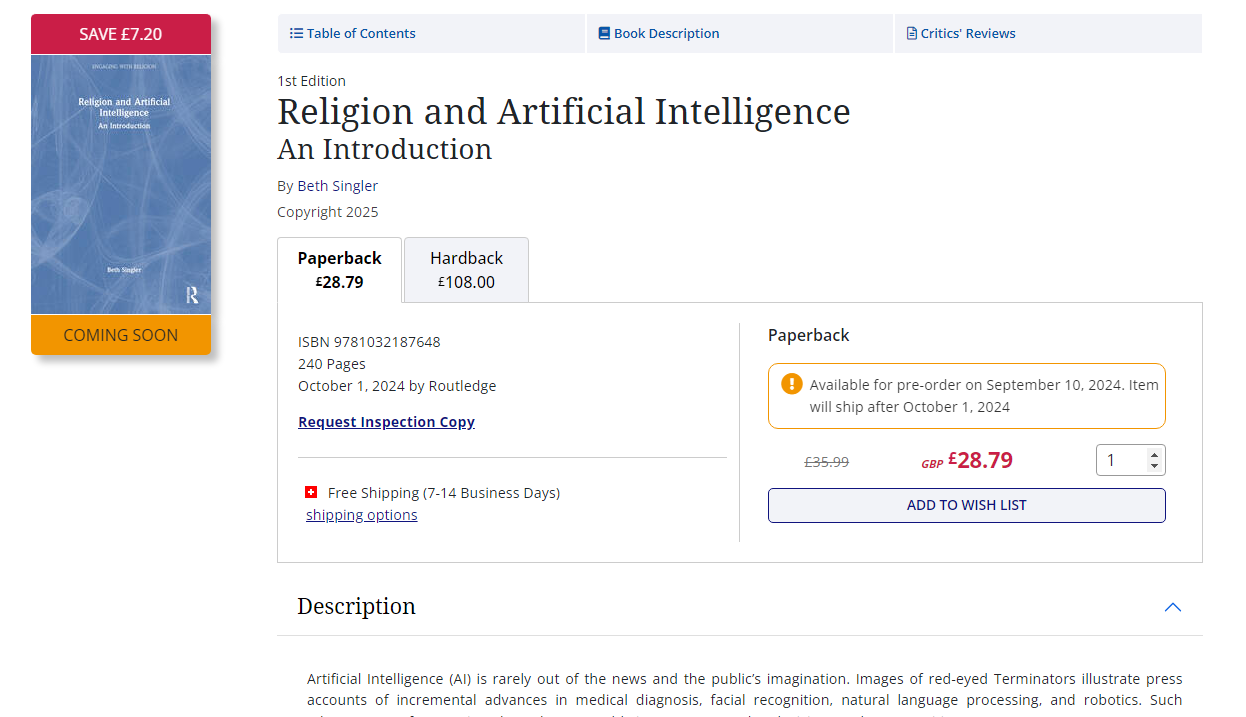1246x717 pixels.
Task: Click the orange pre-order warning icon
Action: click(x=792, y=383)
